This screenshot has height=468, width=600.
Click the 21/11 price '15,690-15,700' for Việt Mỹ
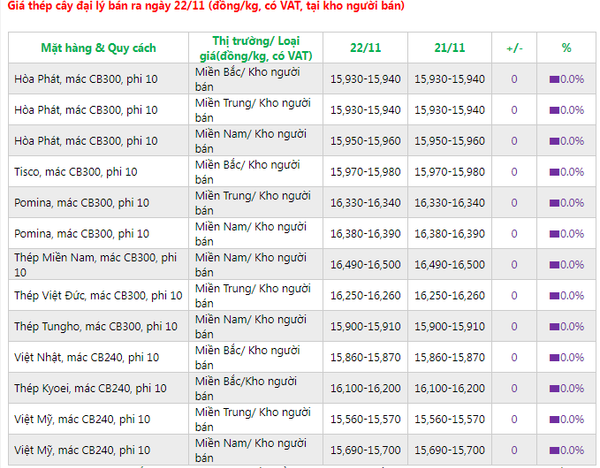450,450
